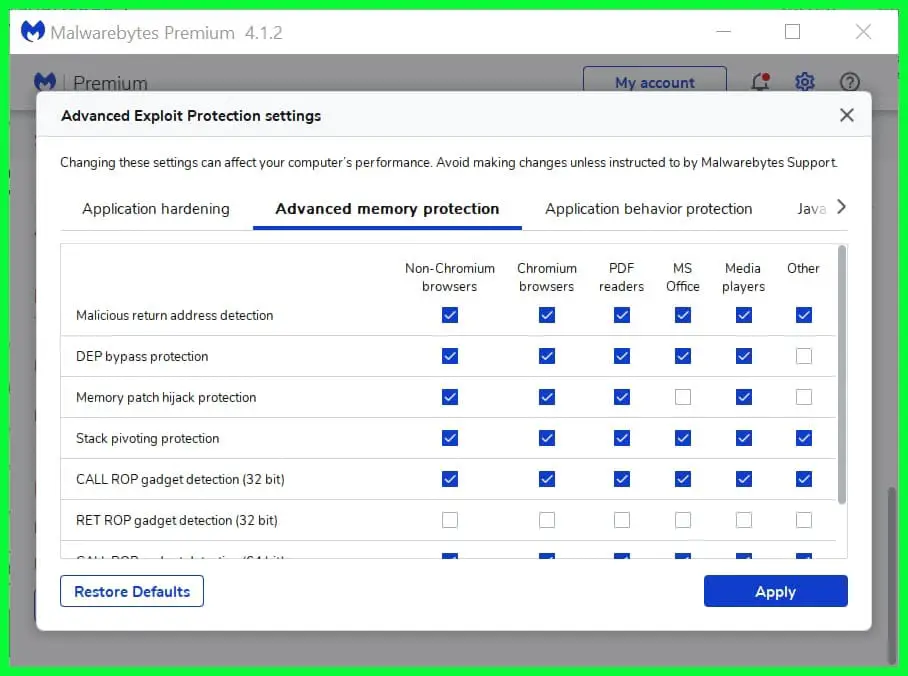Click the main window scrollbar behind the dialog
The height and width of the screenshot is (676, 908).
tap(892, 575)
